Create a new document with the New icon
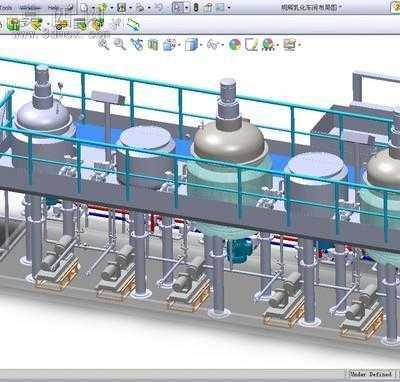 coord(85,7)
